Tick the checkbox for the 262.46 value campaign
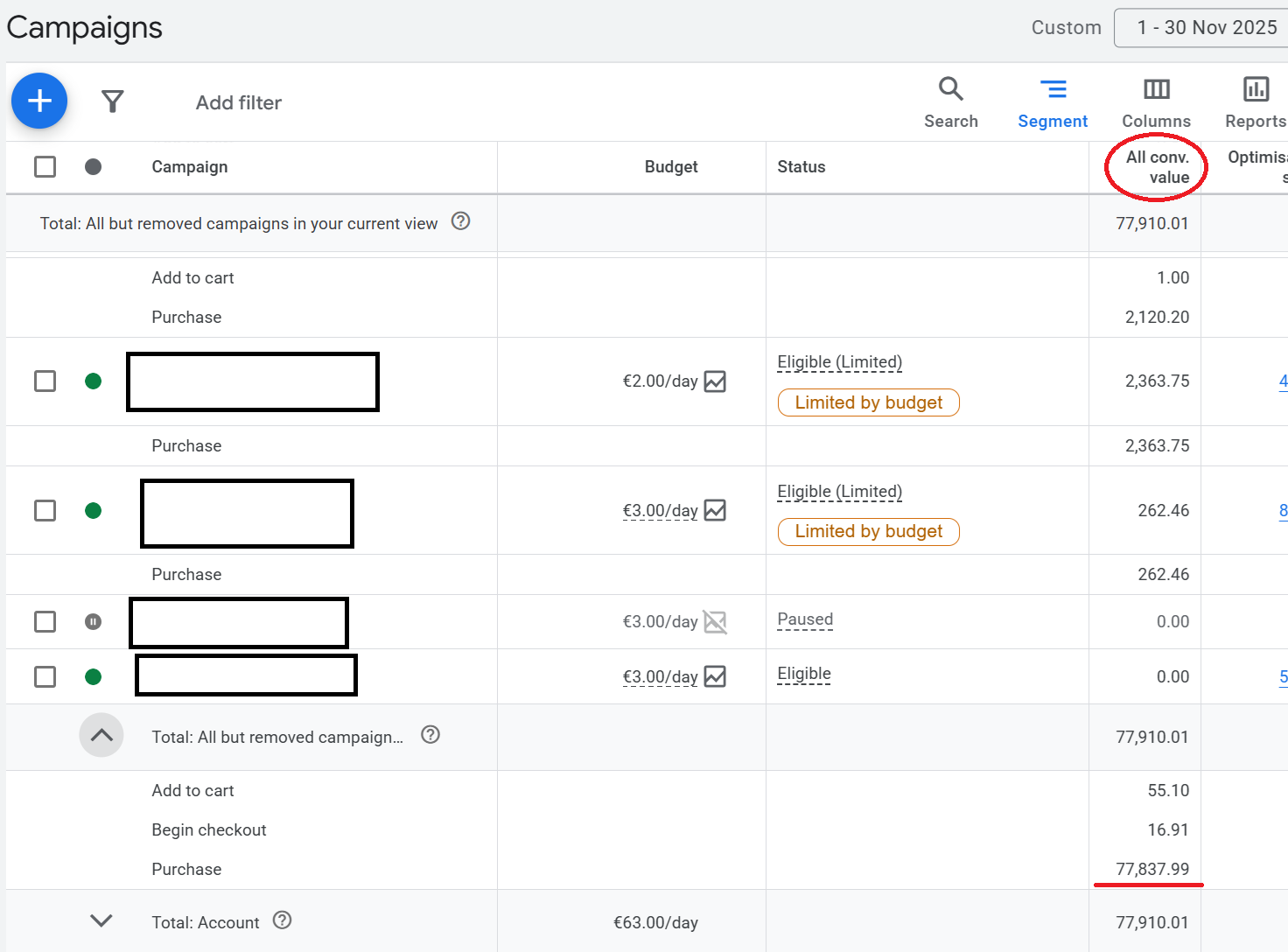This screenshot has width=1288, height=952. pos(45,511)
